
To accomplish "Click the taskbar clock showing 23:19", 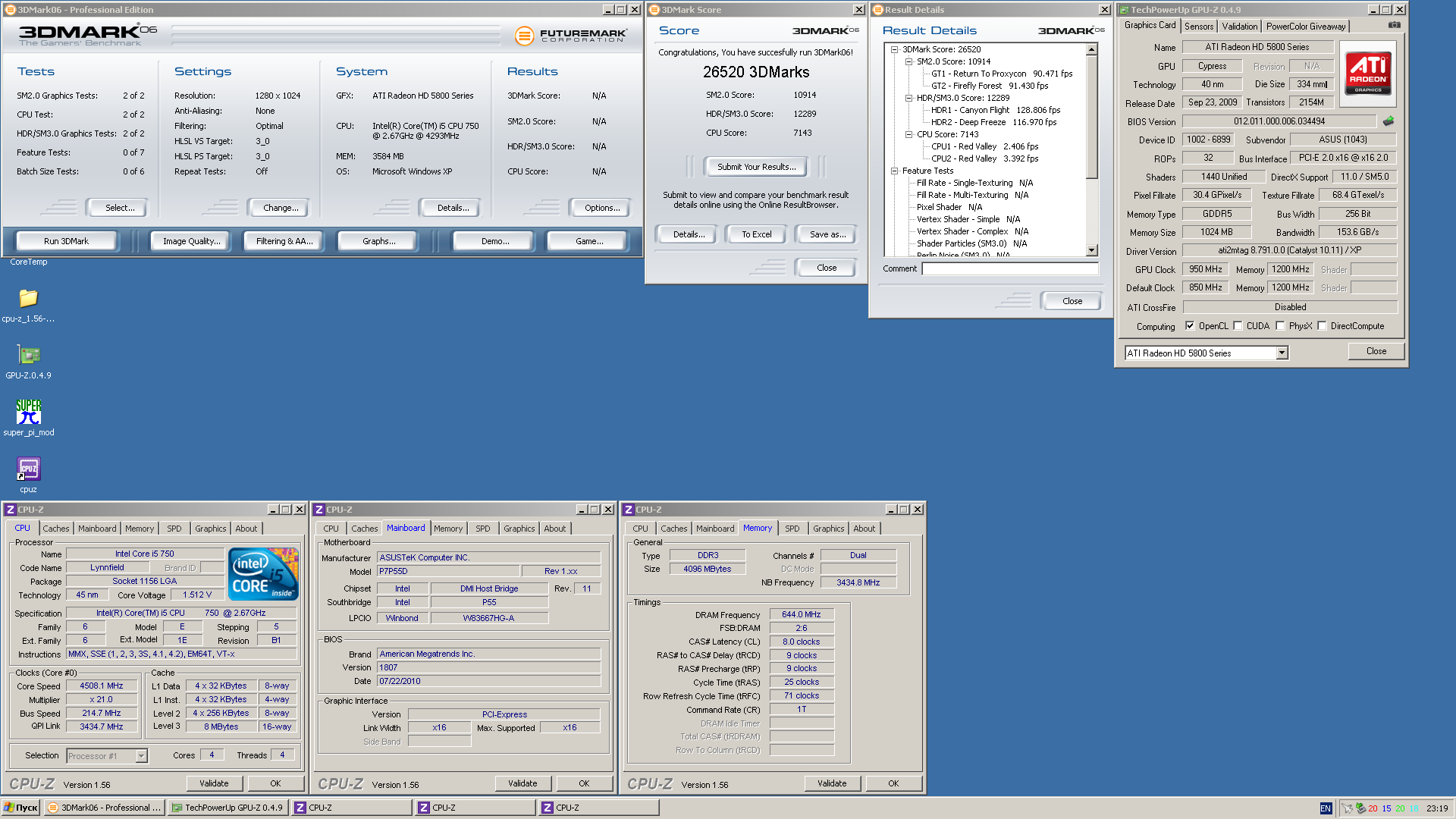I will coord(1437,808).
